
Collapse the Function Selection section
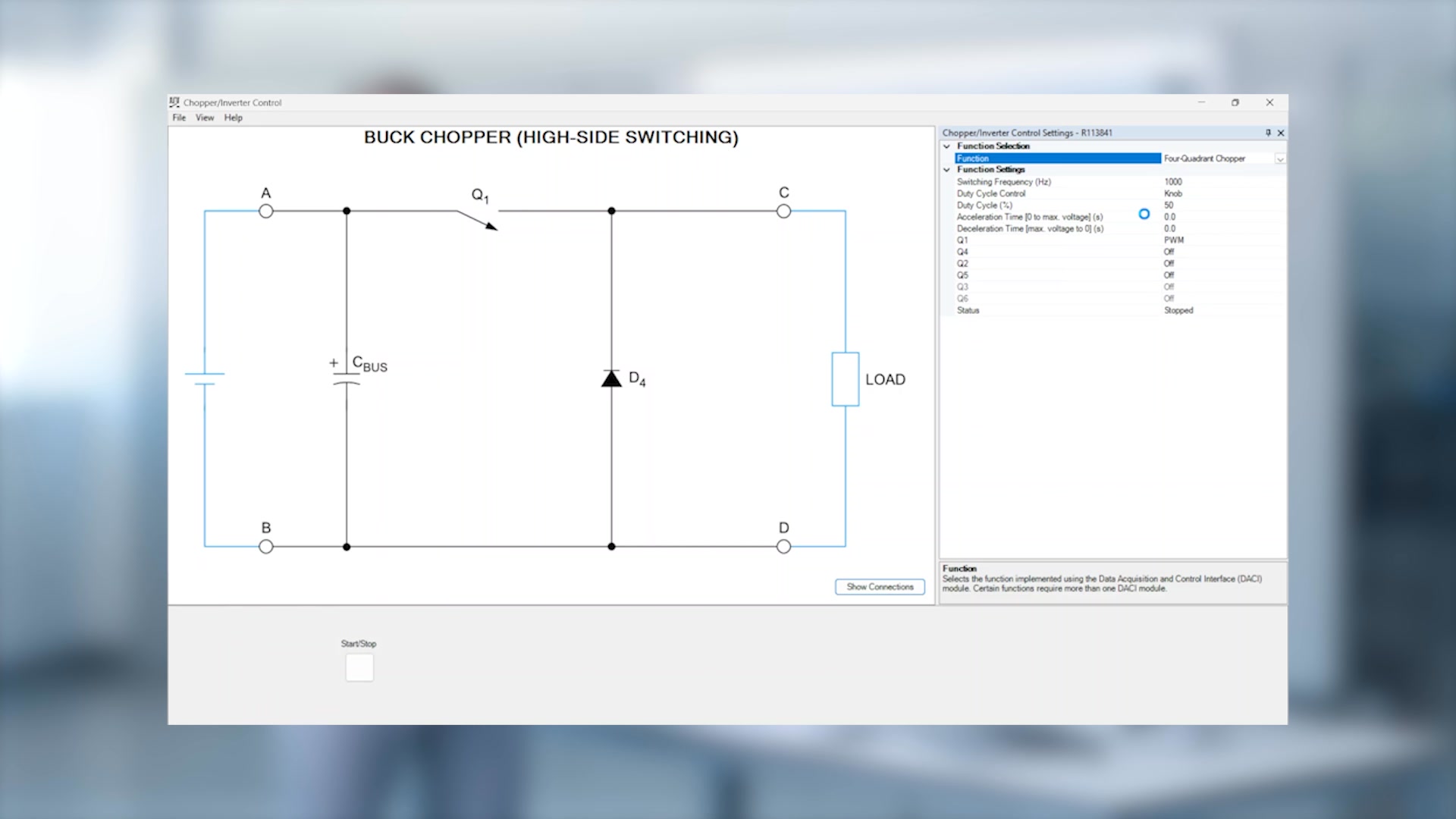point(946,146)
